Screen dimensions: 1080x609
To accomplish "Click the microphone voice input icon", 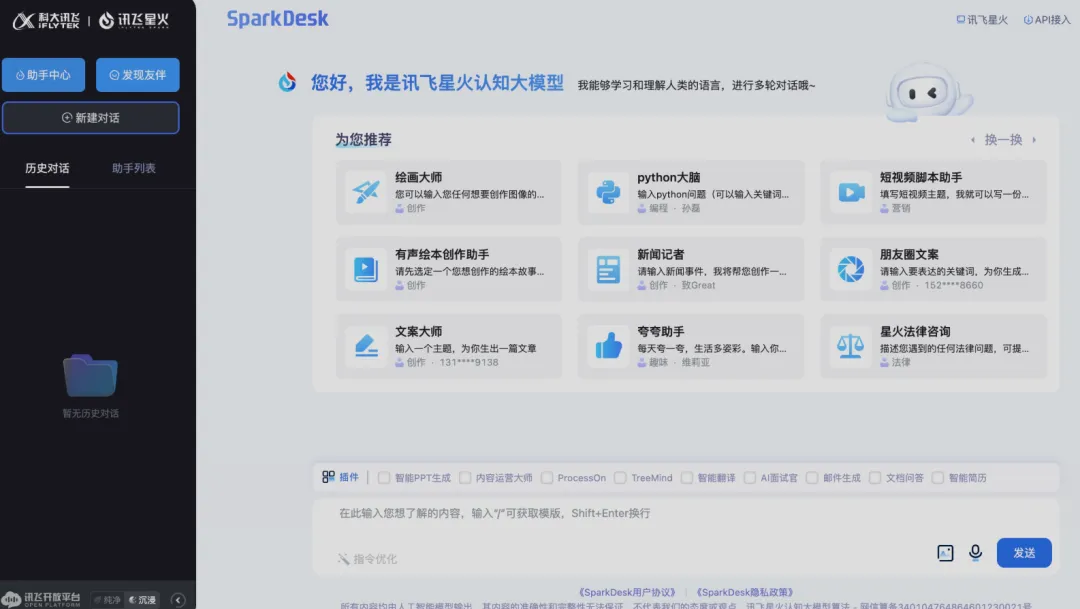I will point(975,553).
